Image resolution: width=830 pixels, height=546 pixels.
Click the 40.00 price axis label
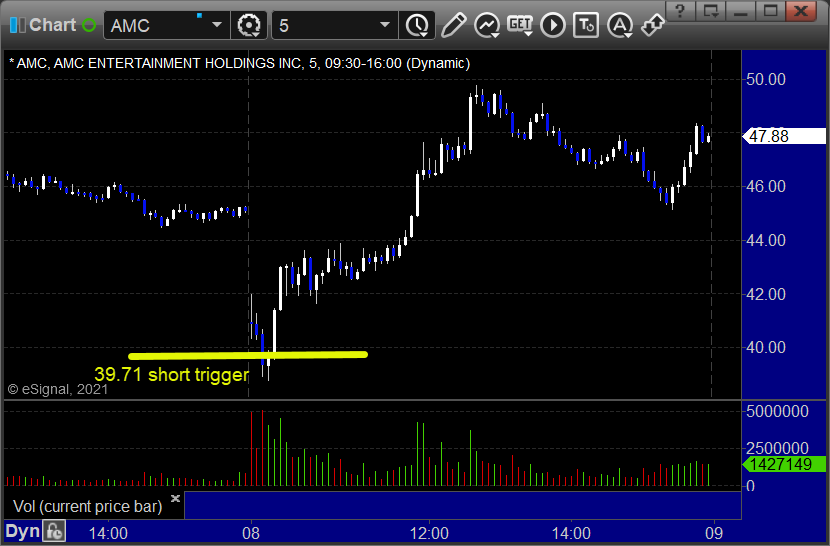[765, 347]
